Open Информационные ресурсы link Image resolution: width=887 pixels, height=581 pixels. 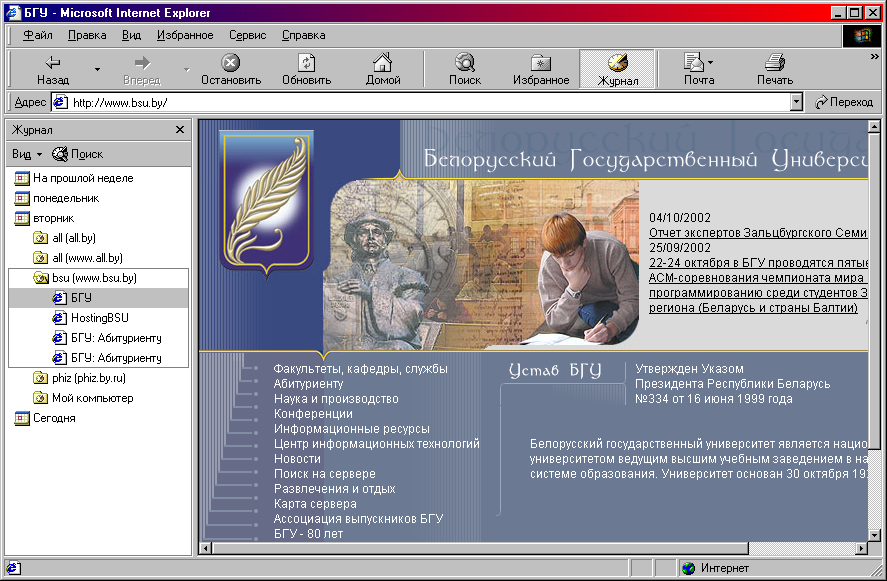[x=351, y=429]
